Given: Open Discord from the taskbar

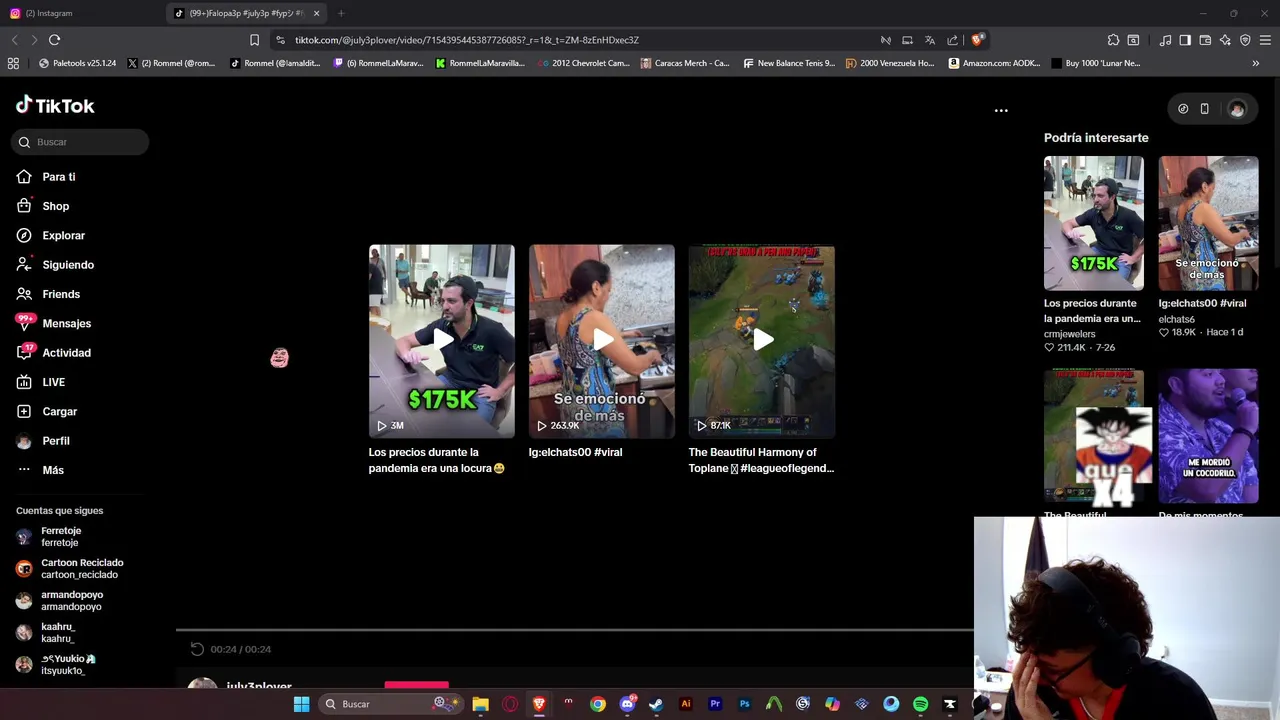Looking at the screenshot, I should [627, 704].
